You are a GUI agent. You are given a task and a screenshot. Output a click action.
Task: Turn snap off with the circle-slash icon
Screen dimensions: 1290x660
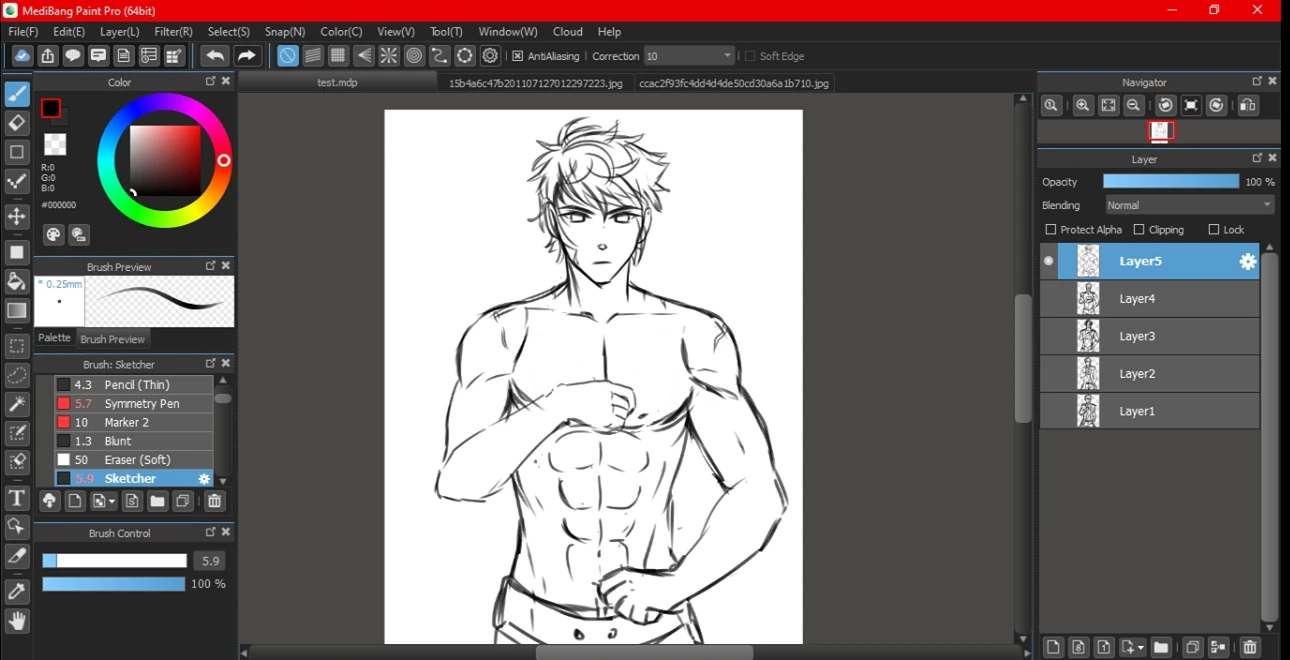[287, 56]
